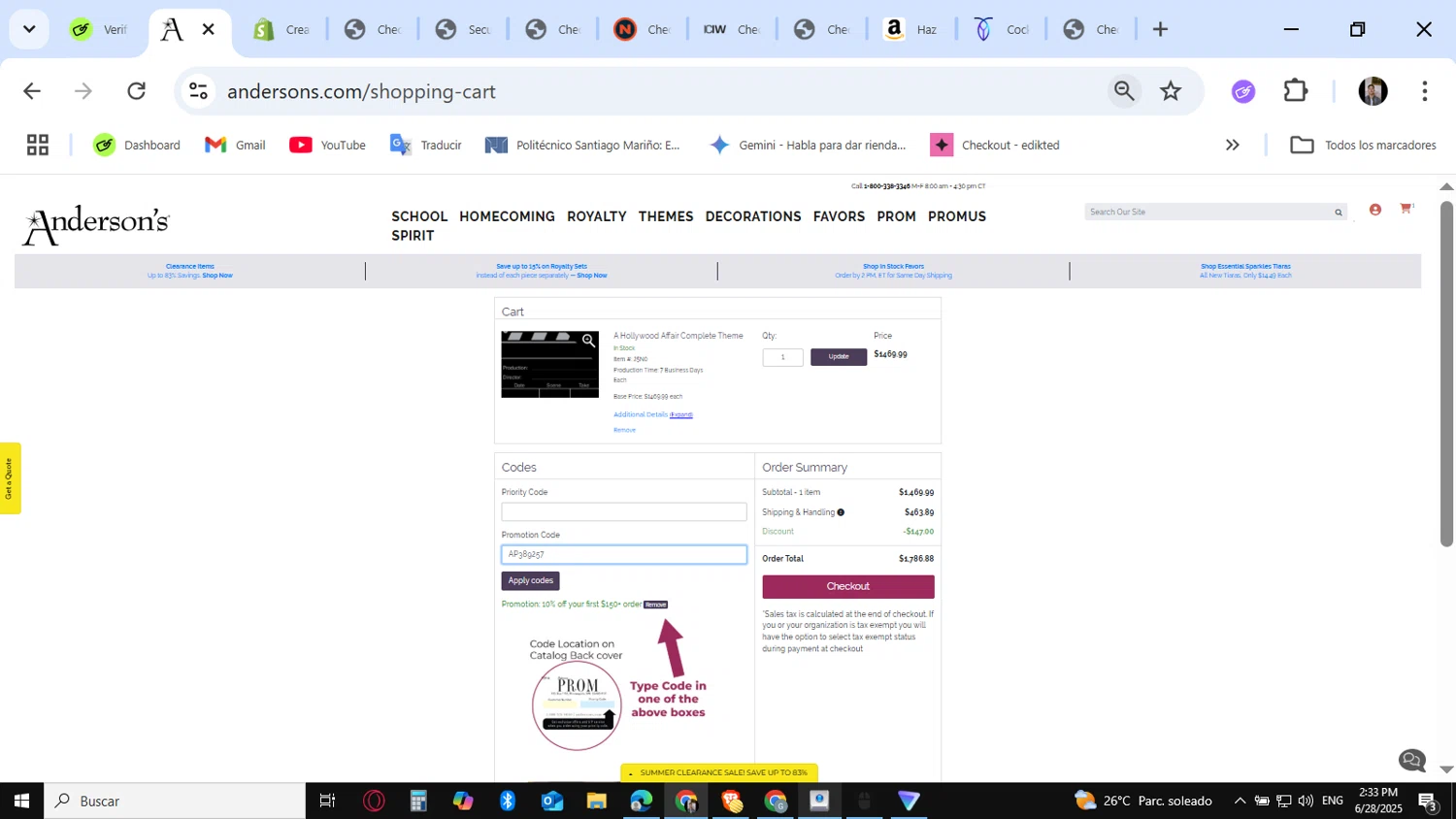Open Shop Essential Sparkles Tiaras promo
Screen dimensions: 1456x819
pos(1245,271)
